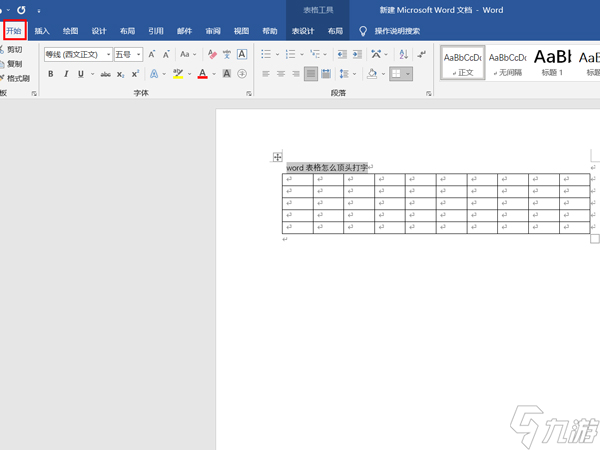Click redo icon in quick access toolbar
The height and width of the screenshot is (450, 600).
(21, 10)
